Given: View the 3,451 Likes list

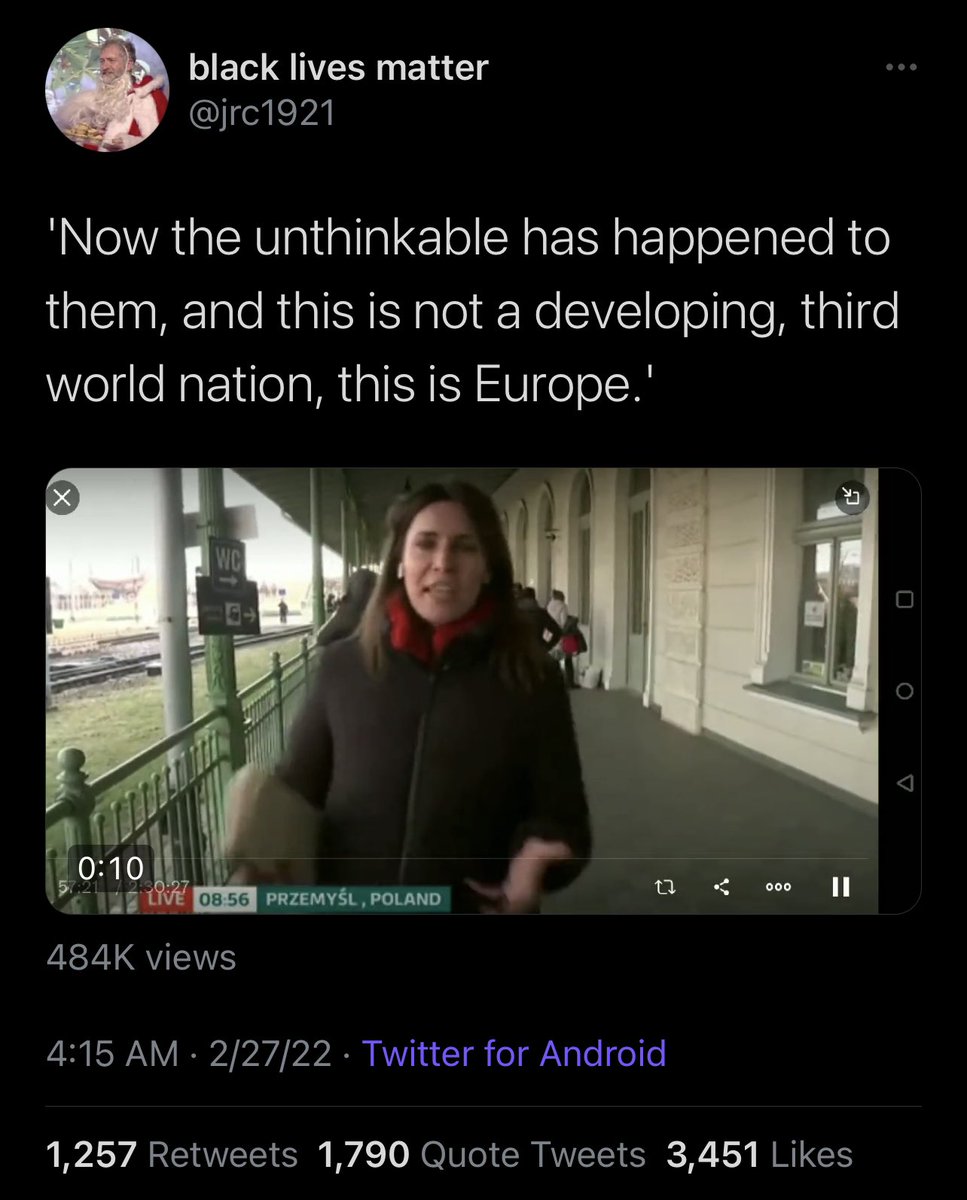Looking at the screenshot, I should [759, 1154].
